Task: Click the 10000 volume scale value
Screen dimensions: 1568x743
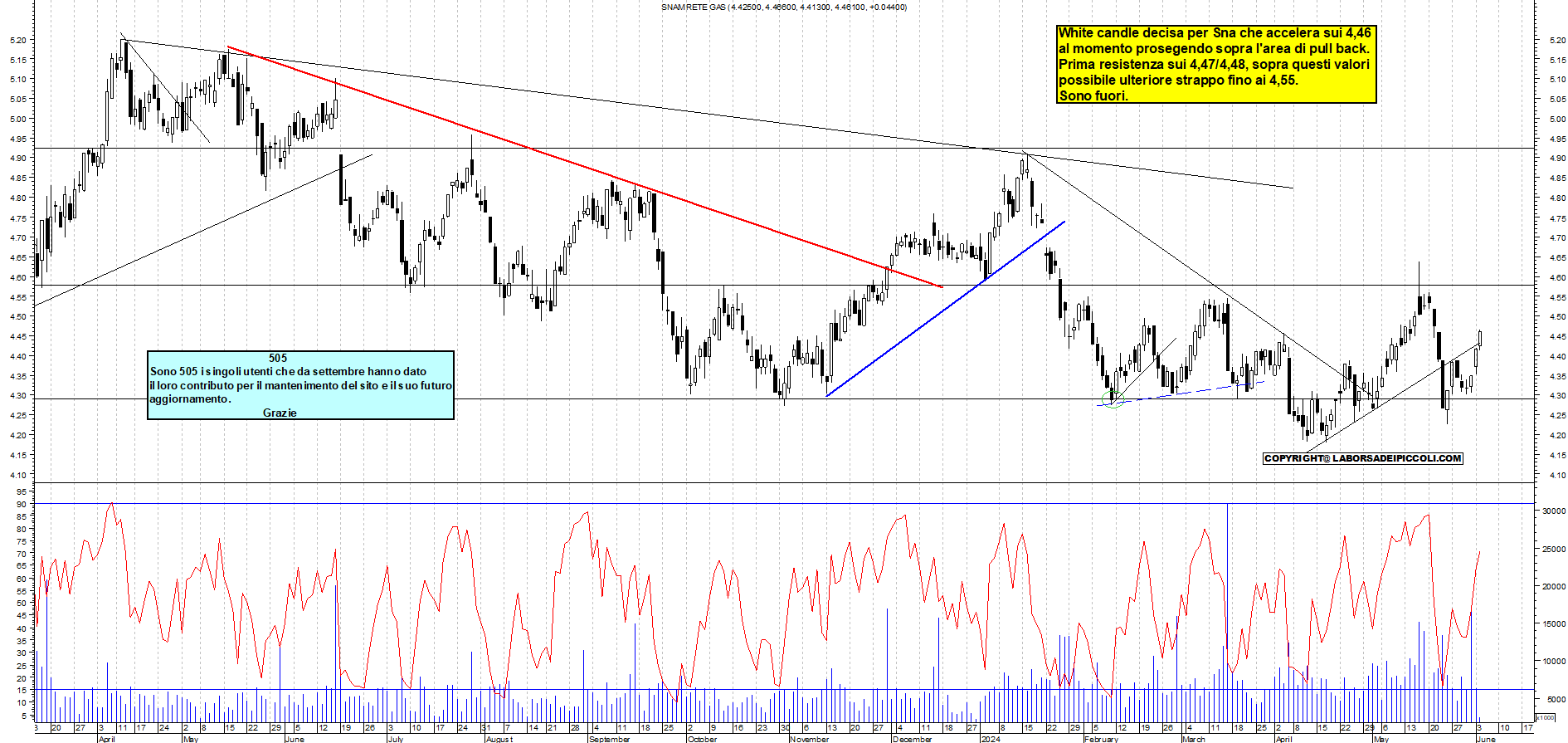Action: 1553,662
